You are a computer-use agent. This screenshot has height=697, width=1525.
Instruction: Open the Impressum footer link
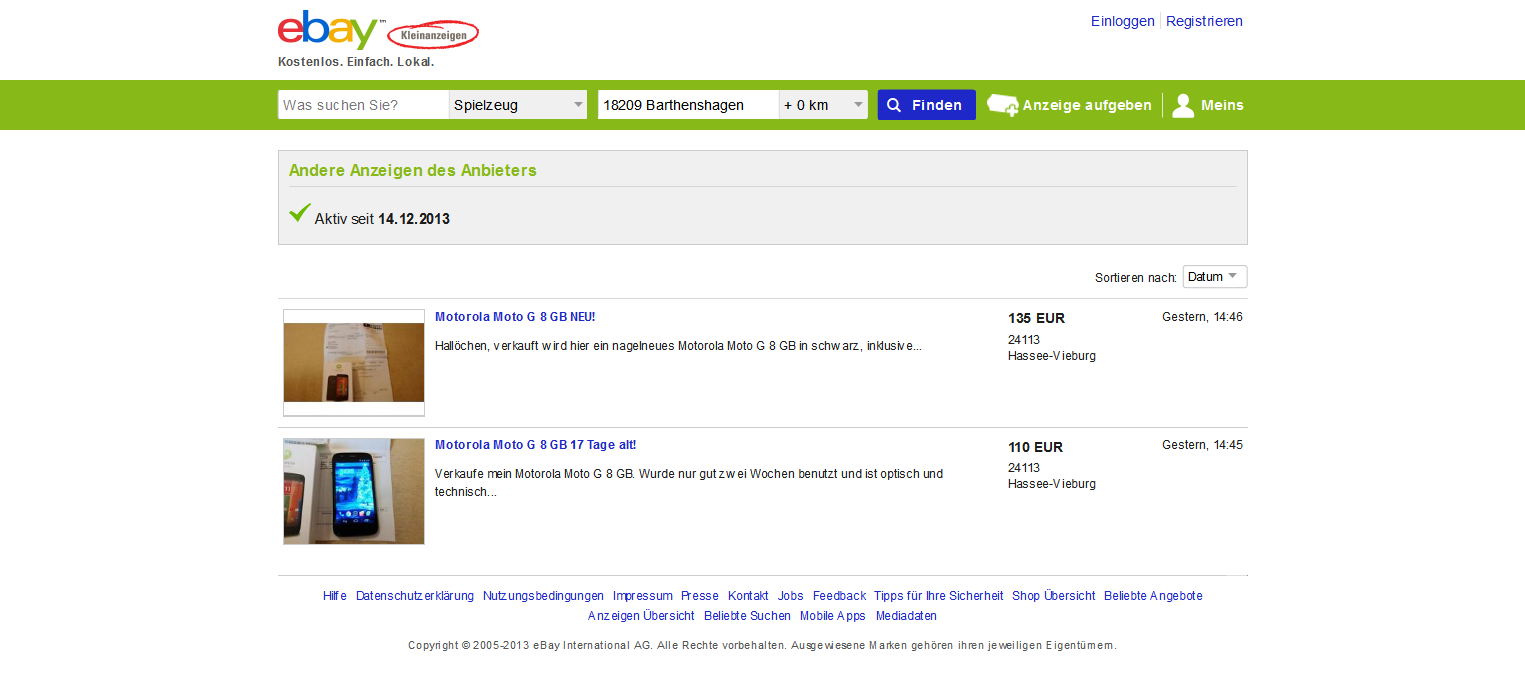point(643,596)
